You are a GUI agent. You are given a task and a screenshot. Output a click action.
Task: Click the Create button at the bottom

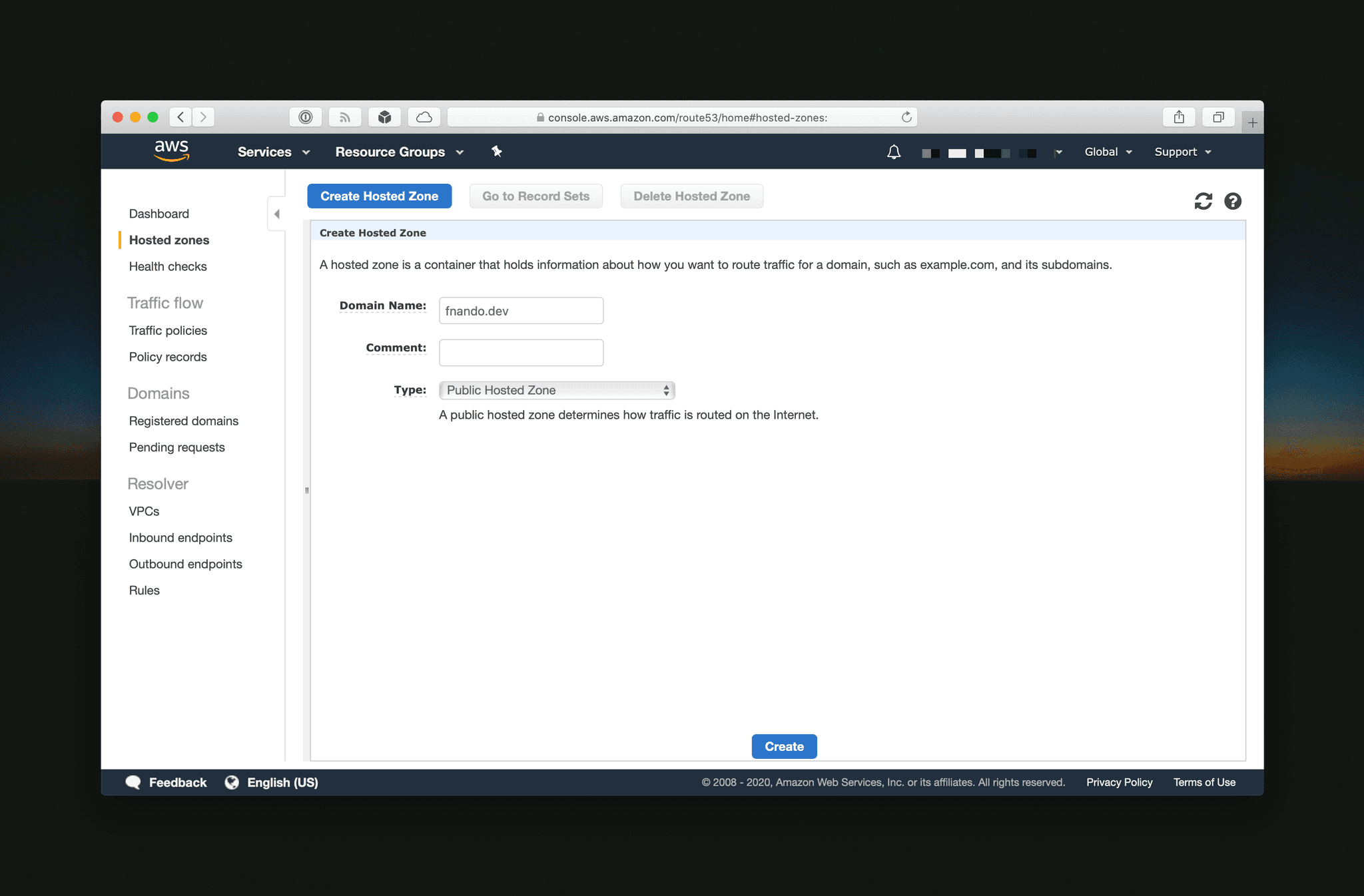(x=784, y=746)
